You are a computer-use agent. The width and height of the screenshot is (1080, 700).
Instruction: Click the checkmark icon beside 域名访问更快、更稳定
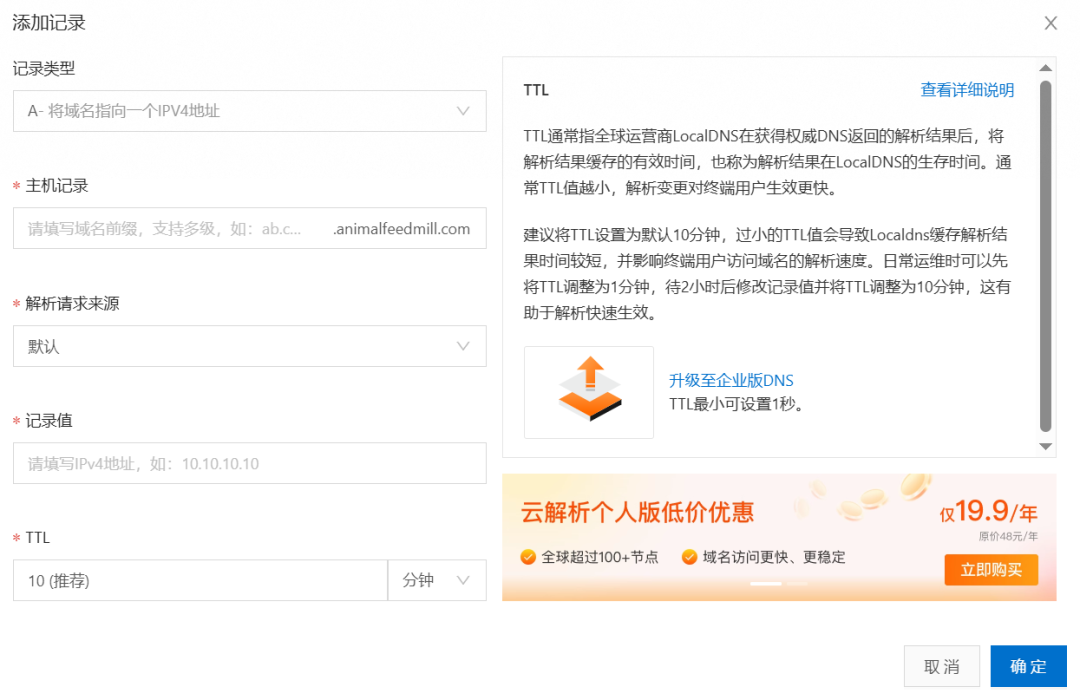[x=689, y=557]
